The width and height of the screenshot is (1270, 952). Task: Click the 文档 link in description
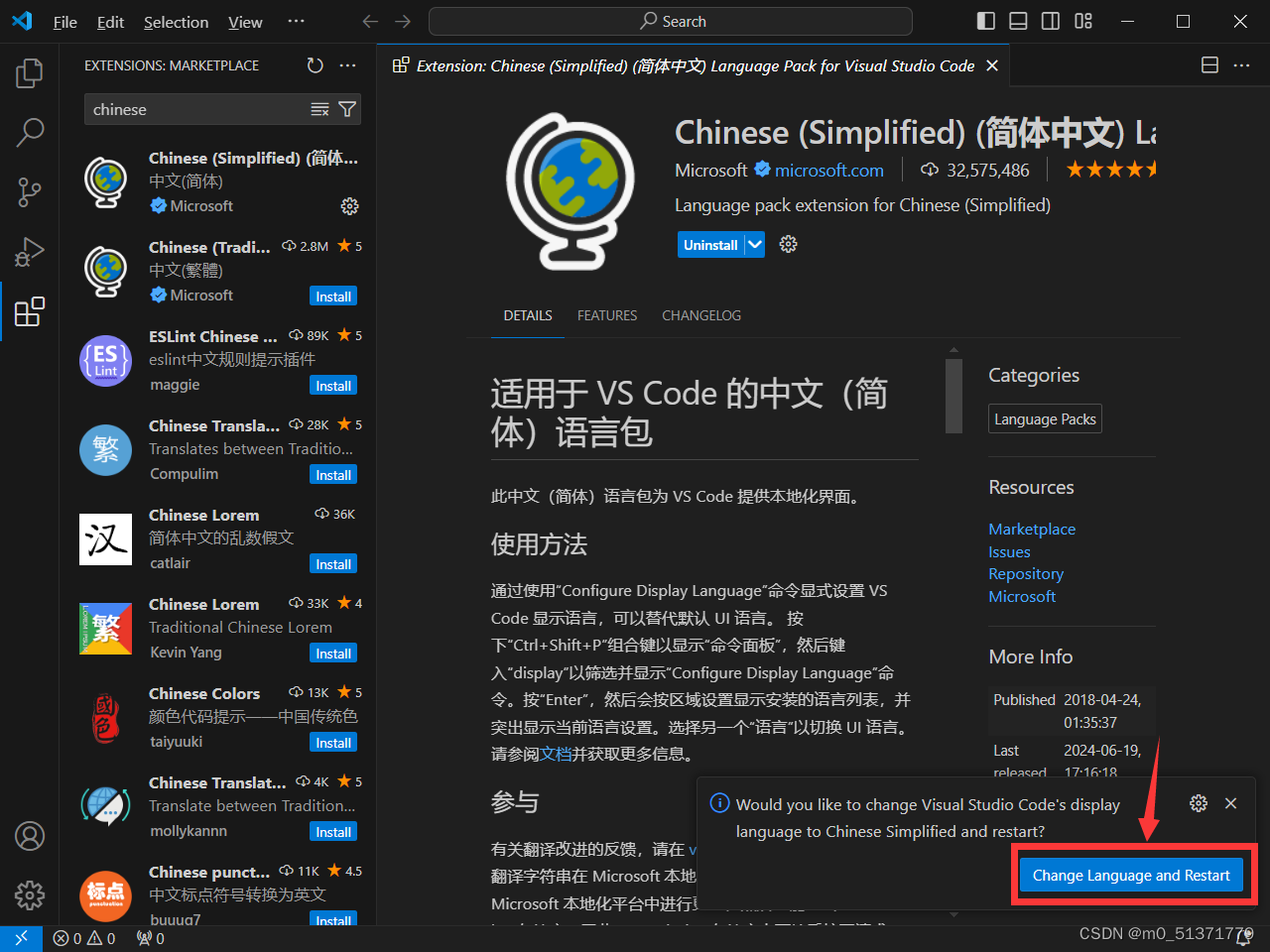coord(556,754)
